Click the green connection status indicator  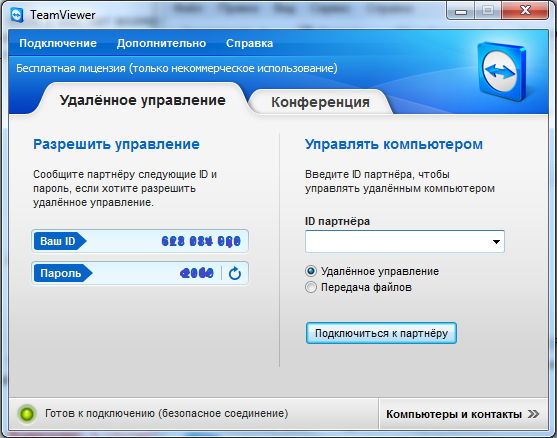[x=27, y=414]
